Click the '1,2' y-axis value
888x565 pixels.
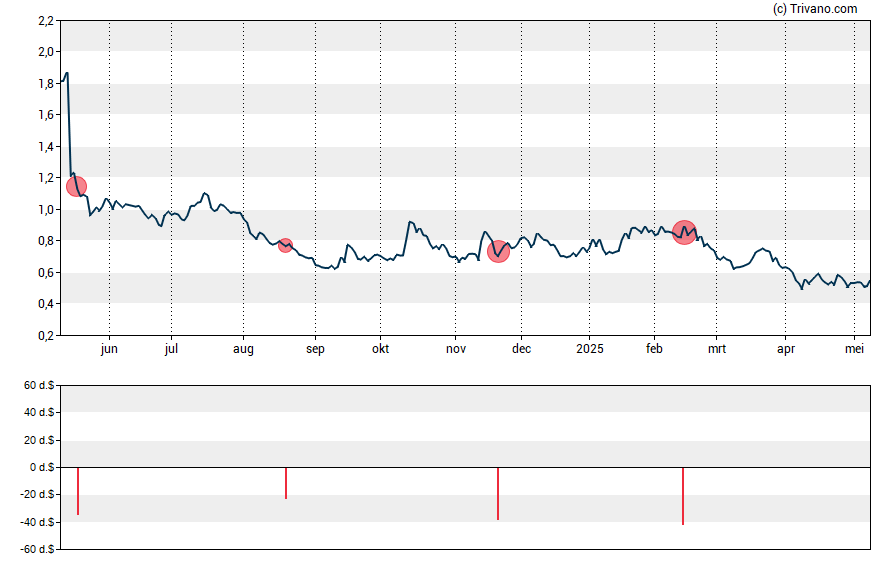(46, 178)
